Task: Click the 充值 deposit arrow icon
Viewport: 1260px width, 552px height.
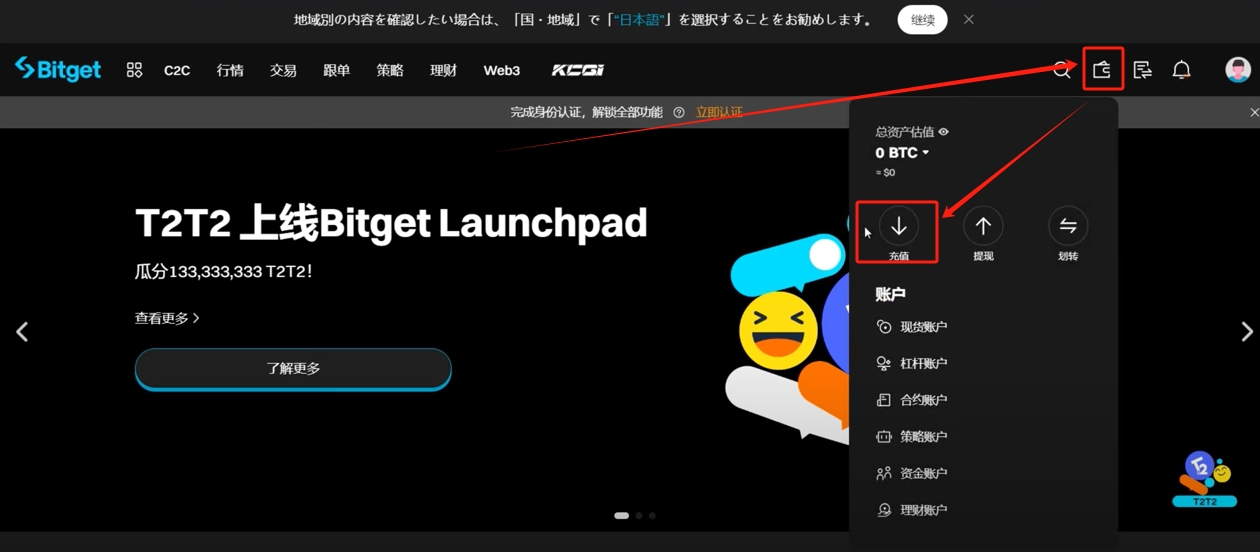Action: click(899, 227)
